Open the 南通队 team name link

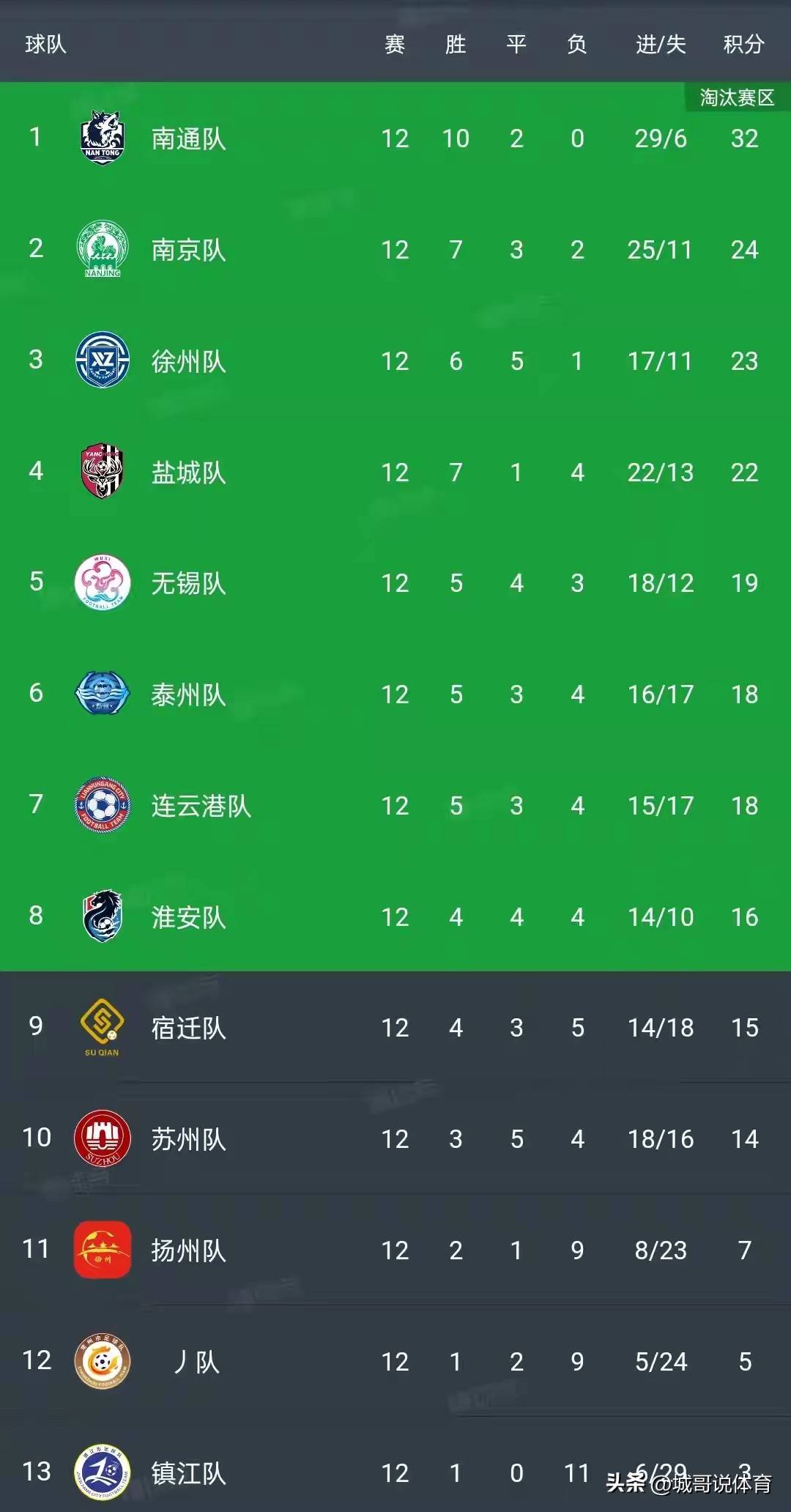pos(188,138)
